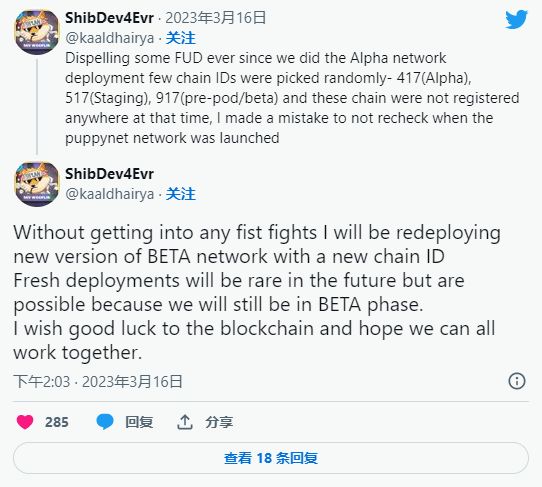This screenshot has width=542, height=487.
Task: Open the 2023年3月16日 date beside first name
Action: coord(216,18)
